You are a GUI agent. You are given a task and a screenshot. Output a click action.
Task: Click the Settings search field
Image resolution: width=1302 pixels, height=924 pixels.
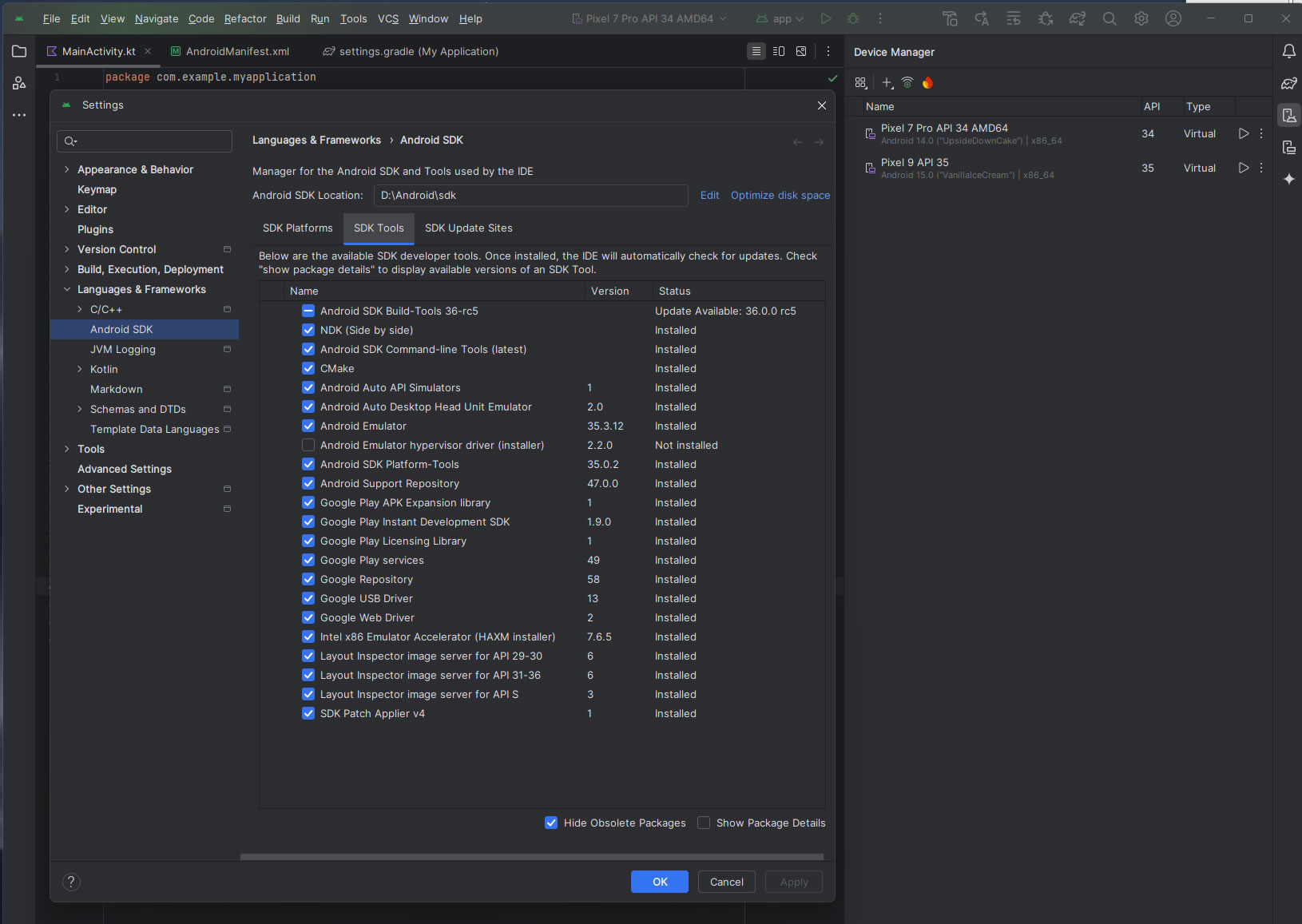[x=145, y=141]
